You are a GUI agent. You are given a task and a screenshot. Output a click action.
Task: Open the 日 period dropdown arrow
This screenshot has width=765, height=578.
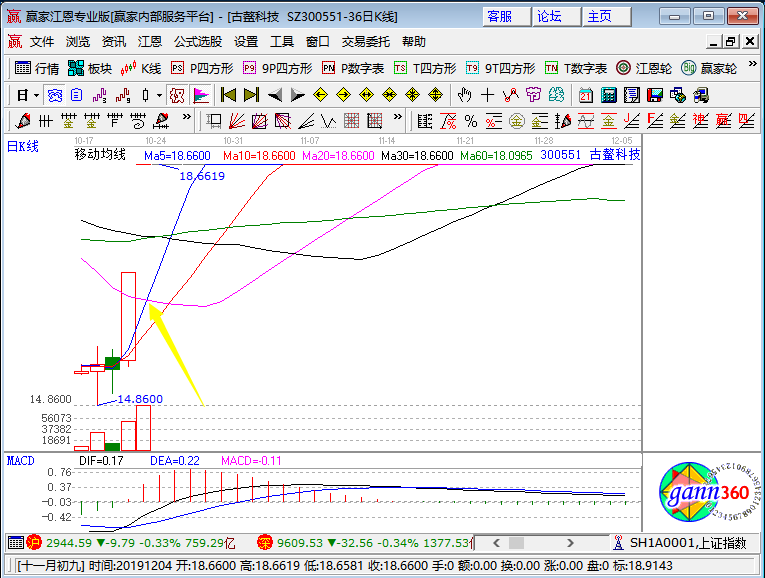pyautogui.click(x=37, y=95)
